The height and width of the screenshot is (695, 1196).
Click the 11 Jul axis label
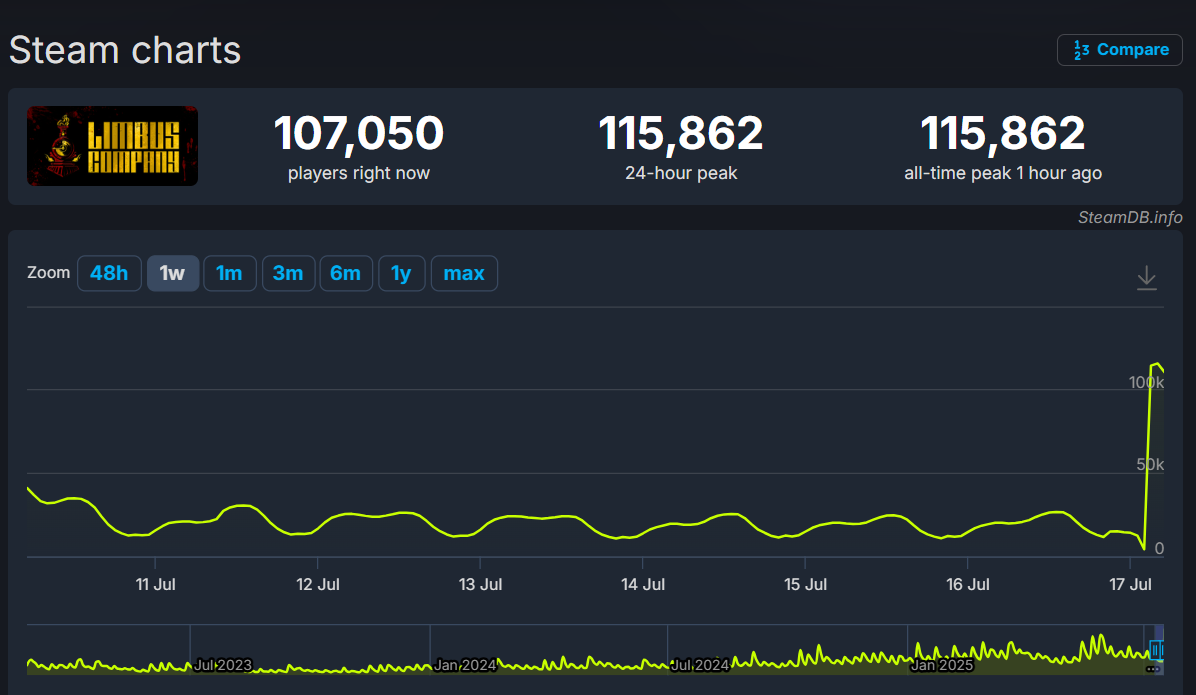tap(156, 584)
